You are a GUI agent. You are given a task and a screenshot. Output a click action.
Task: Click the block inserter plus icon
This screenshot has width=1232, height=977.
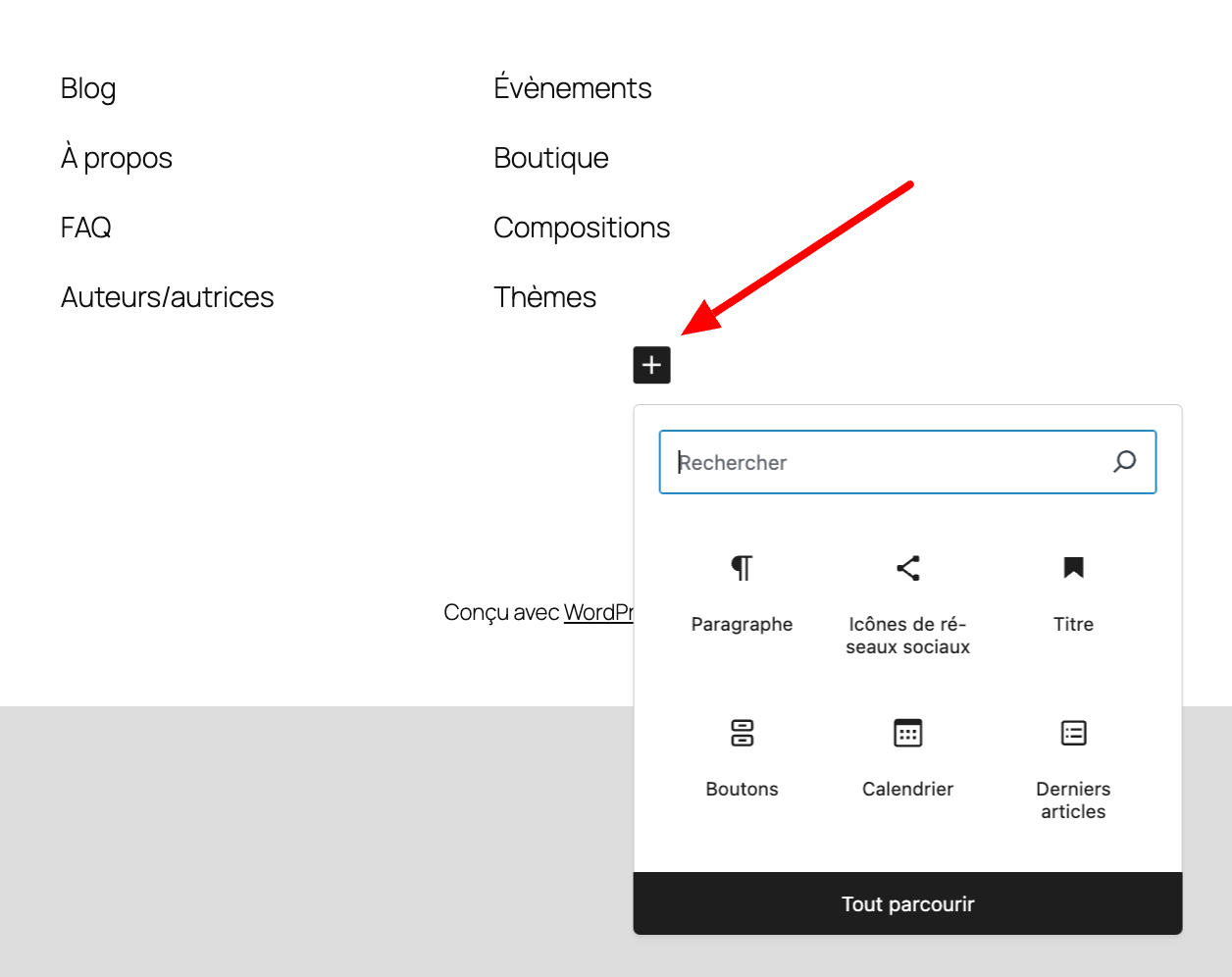[x=651, y=365]
